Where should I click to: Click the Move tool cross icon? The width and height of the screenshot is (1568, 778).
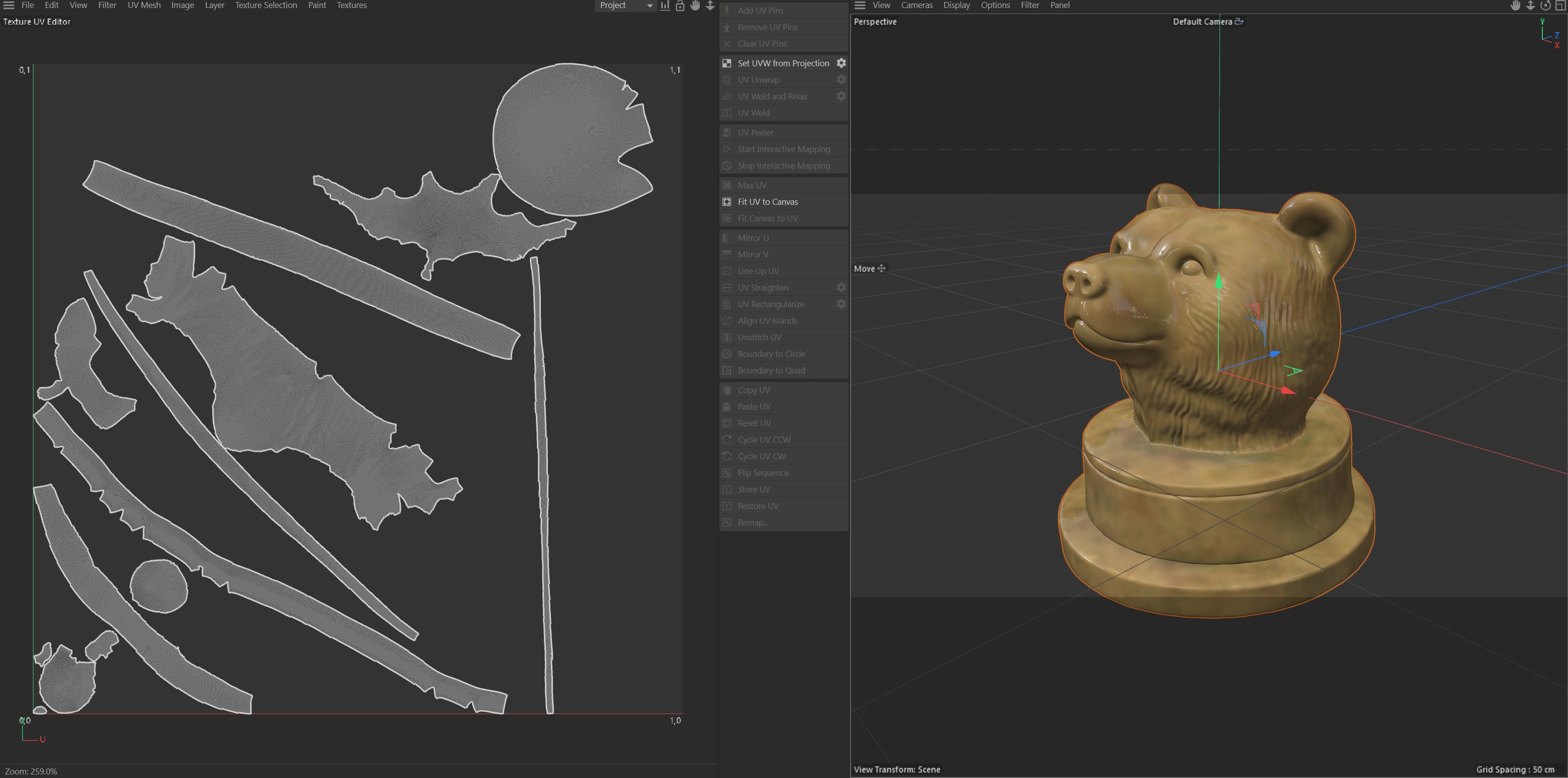(x=882, y=269)
